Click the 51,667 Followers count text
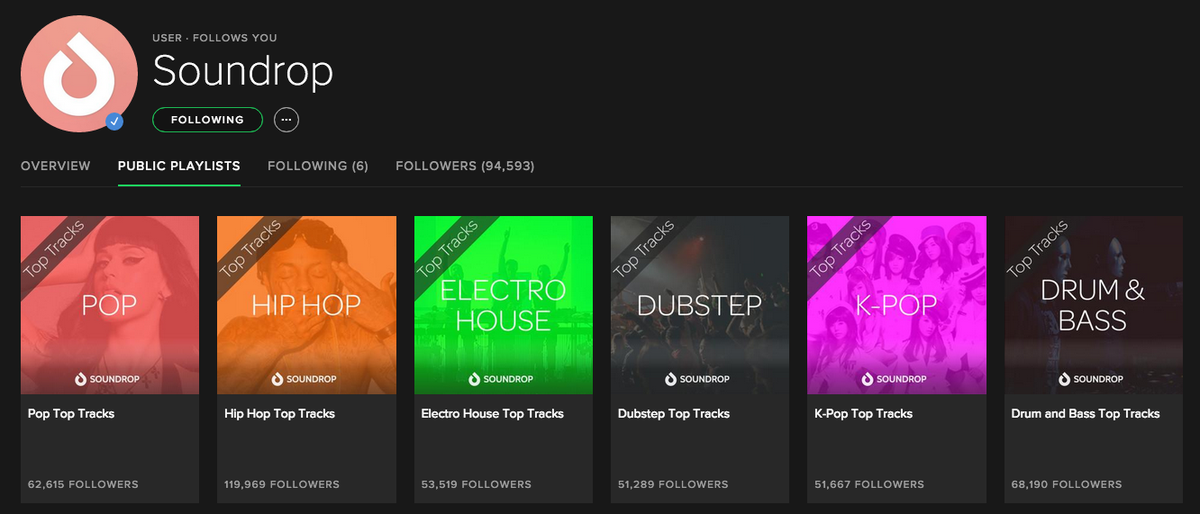Image resolution: width=1200 pixels, height=514 pixels. coord(869,484)
